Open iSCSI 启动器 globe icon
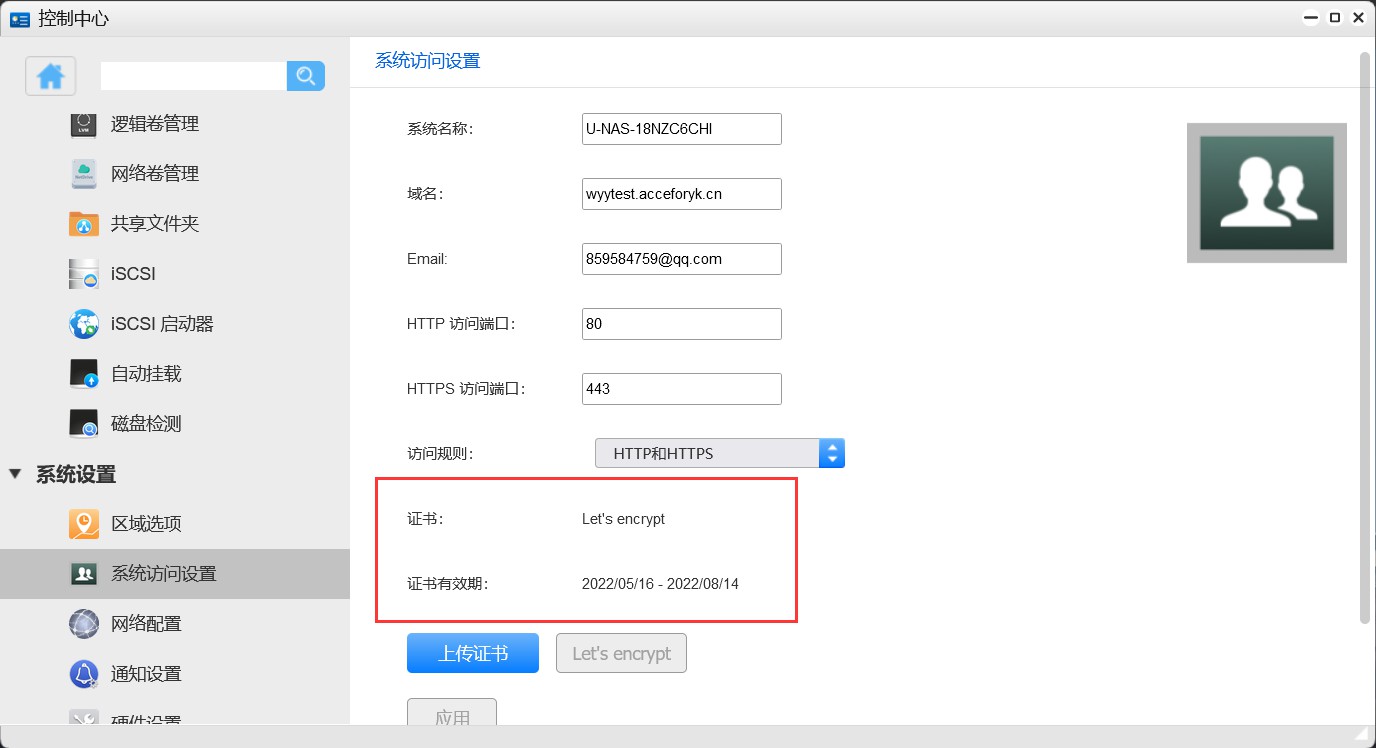The image size is (1376, 748). pyautogui.click(x=84, y=324)
